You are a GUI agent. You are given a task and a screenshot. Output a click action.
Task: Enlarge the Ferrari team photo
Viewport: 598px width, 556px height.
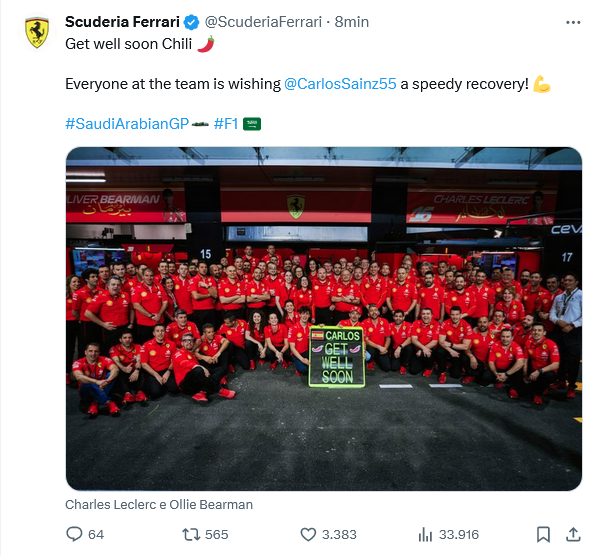pyautogui.click(x=324, y=319)
